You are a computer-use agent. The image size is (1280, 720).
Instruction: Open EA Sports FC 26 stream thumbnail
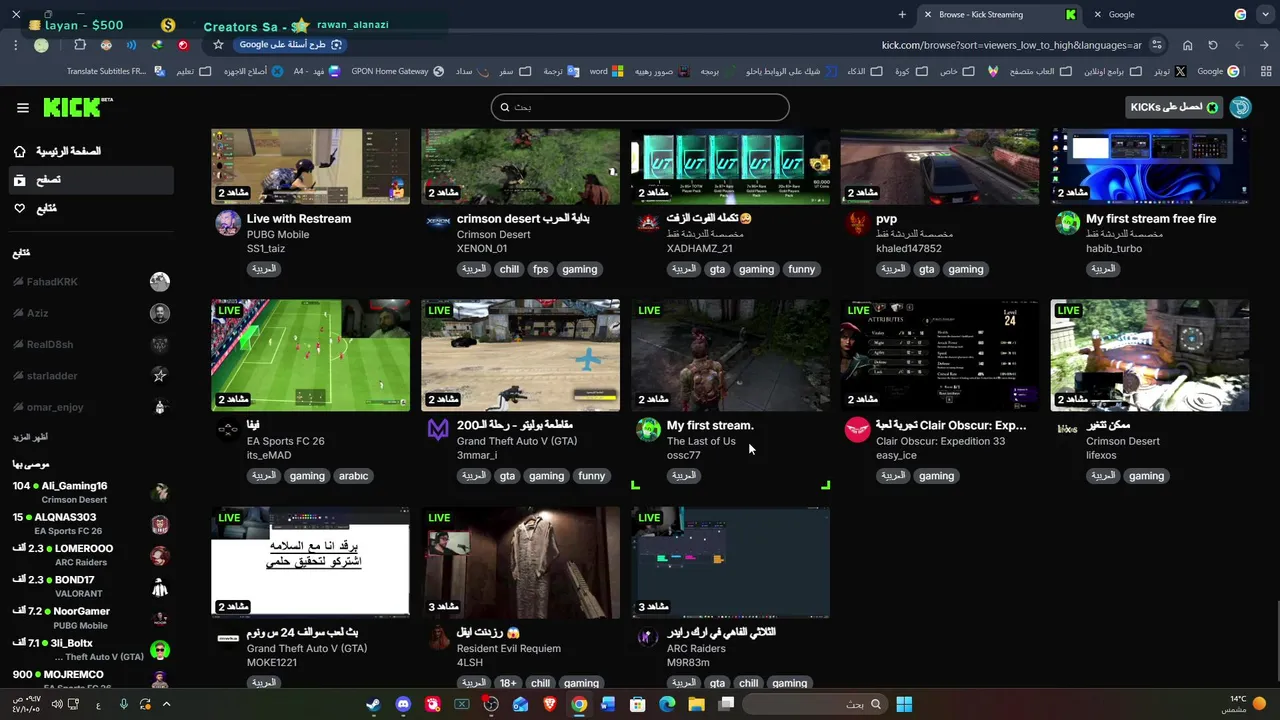click(310, 355)
